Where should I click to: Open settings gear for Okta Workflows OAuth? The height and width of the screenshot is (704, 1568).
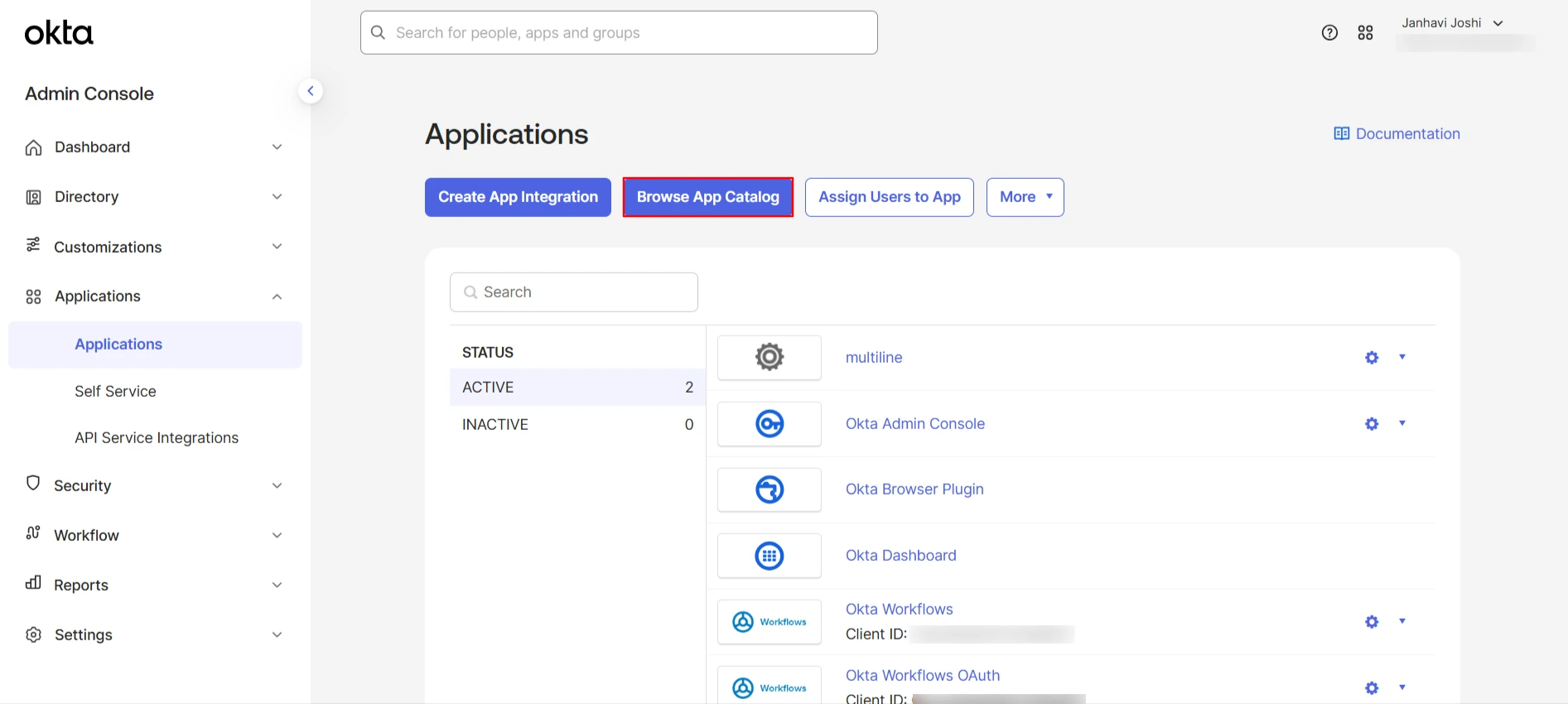pos(1372,688)
